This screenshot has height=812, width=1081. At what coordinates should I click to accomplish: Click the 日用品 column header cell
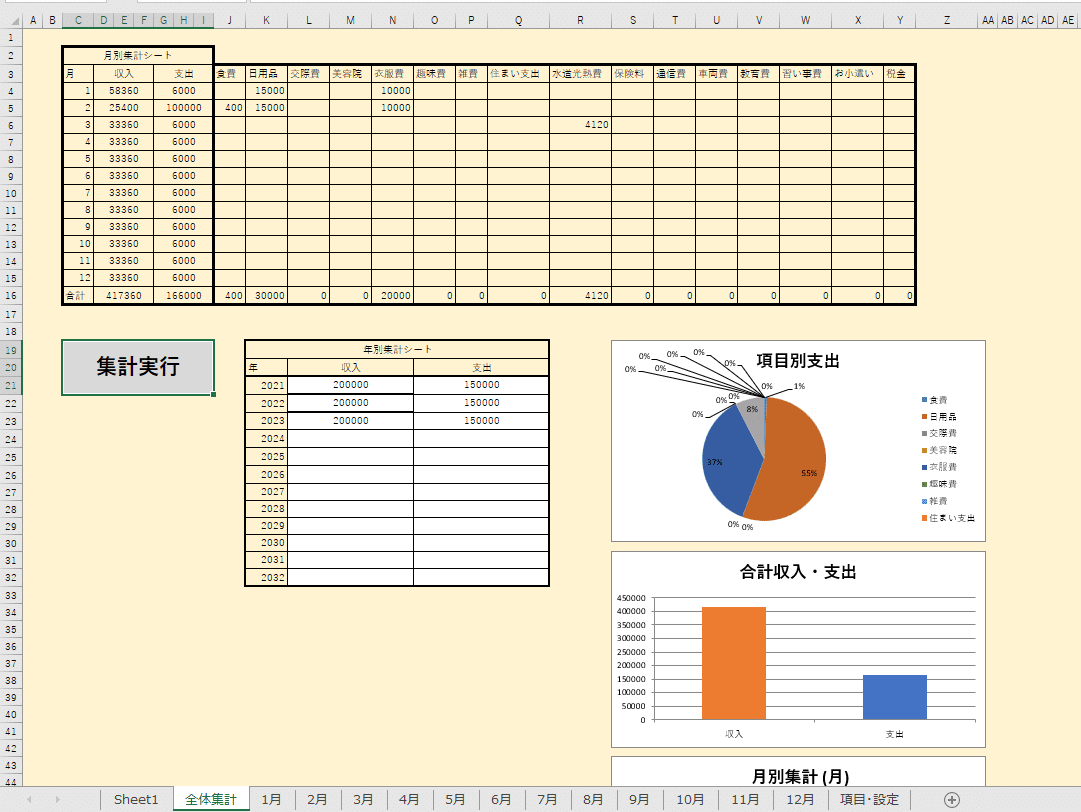coord(266,74)
